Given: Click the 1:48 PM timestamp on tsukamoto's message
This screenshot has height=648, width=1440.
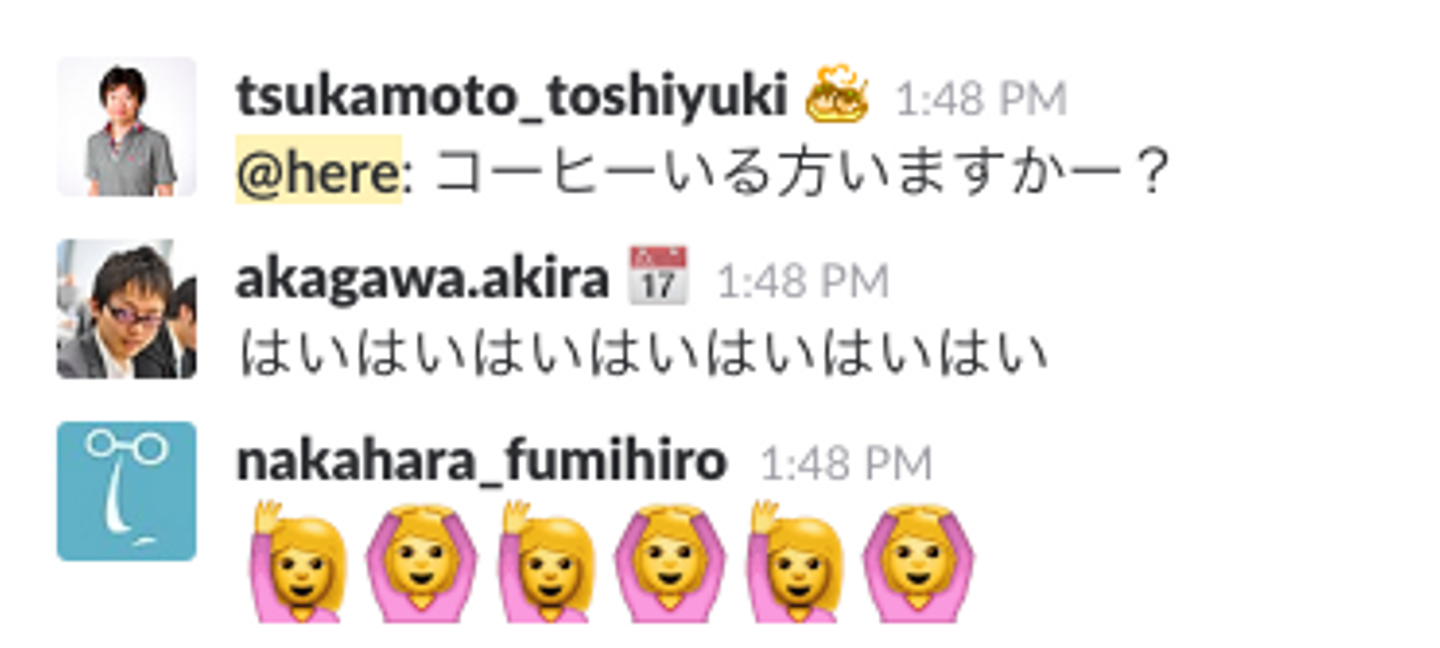Looking at the screenshot, I should 980,100.
